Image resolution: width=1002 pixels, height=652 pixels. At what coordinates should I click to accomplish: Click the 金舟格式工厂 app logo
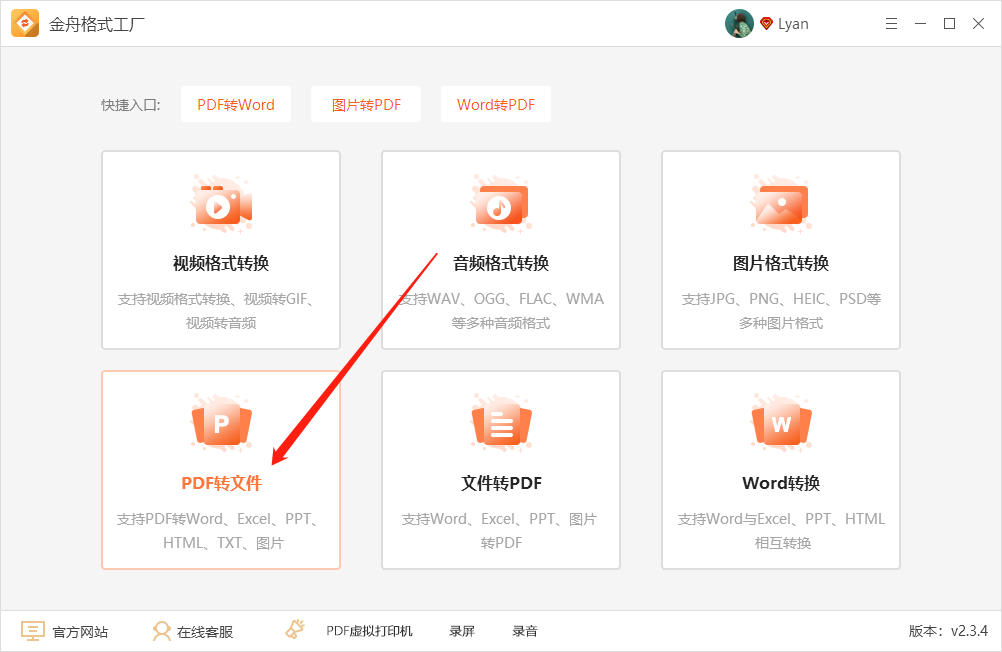(24, 22)
